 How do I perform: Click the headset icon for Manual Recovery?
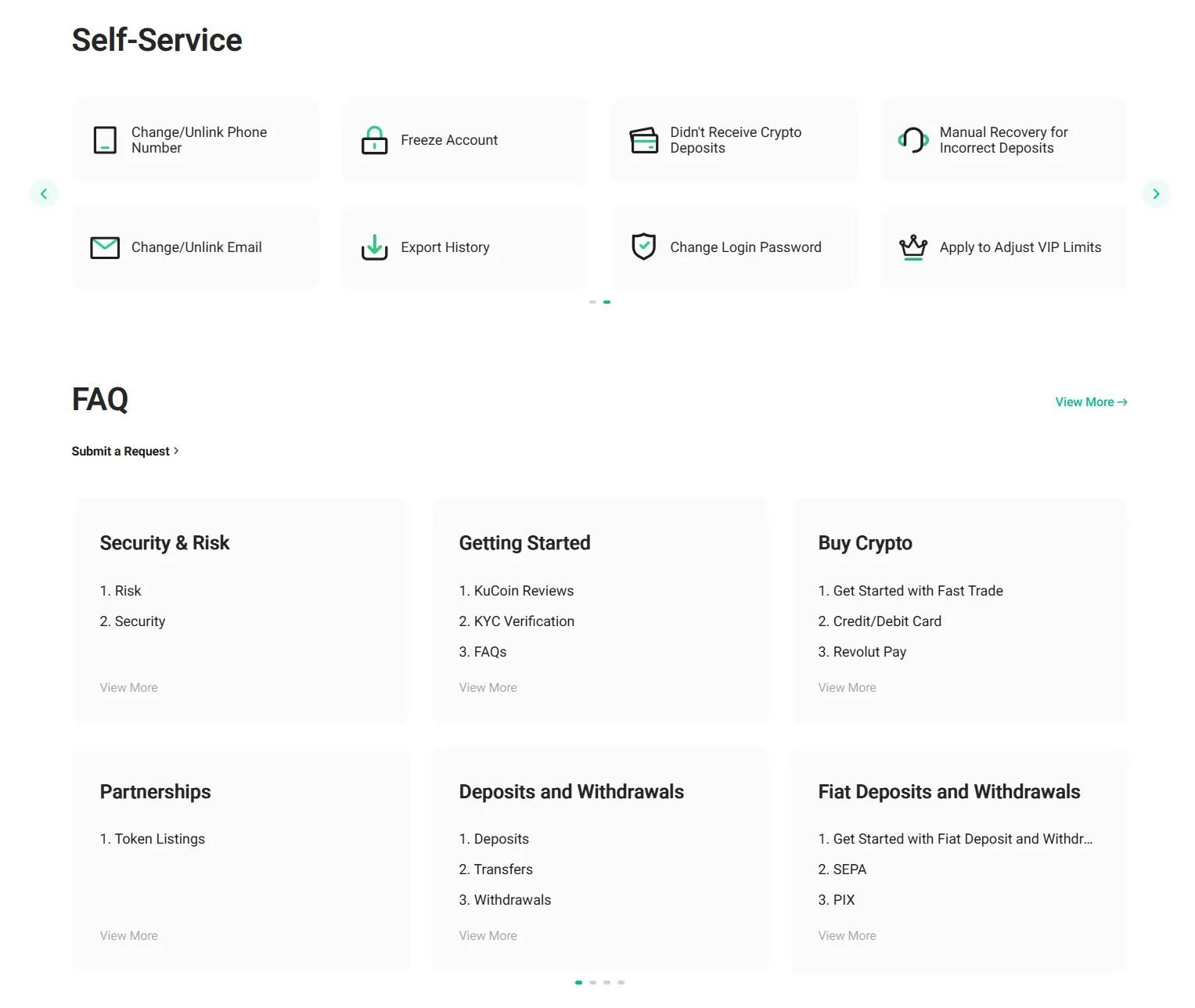[912, 140]
